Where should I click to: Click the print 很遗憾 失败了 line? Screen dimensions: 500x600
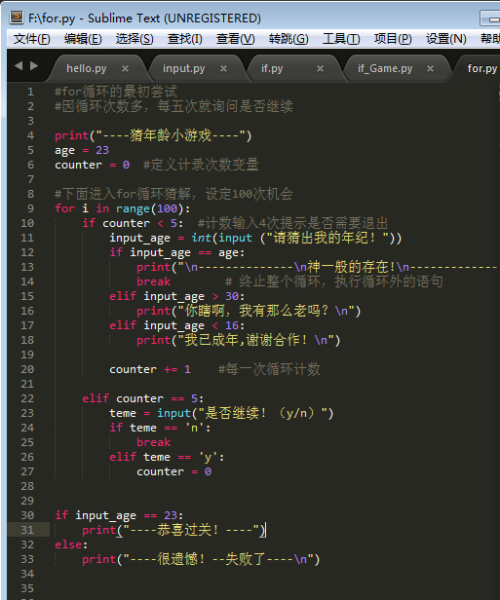[201, 559]
